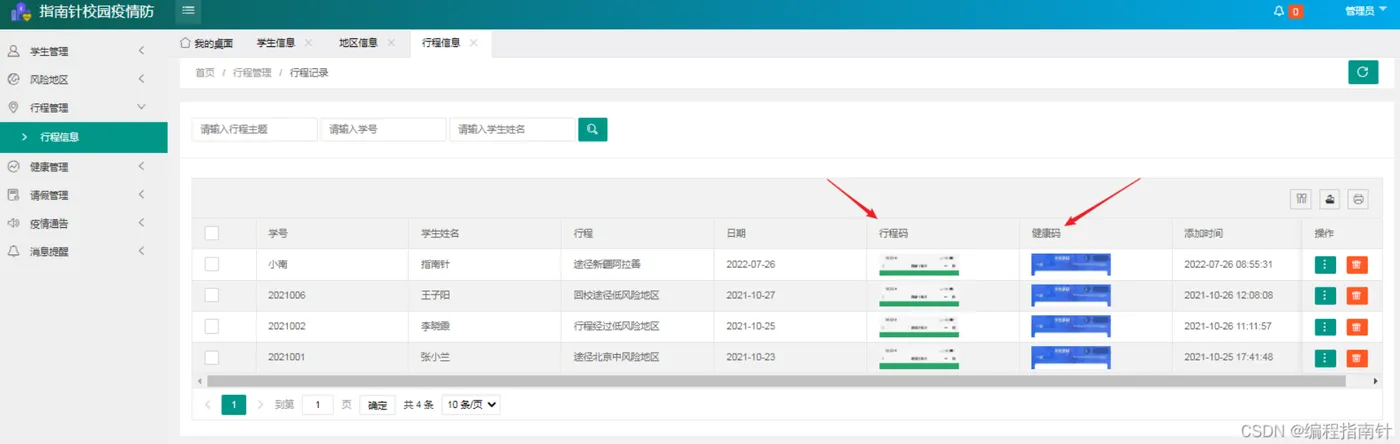Click the app logo icon in header
1400x444 pixels.
[x=20, y=12]
